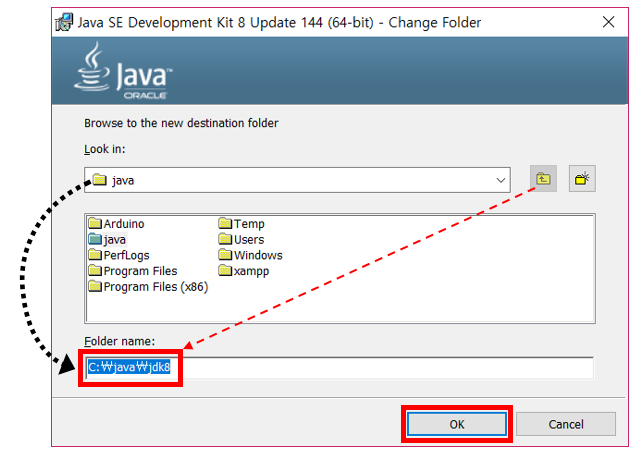Select the Users folder
643x456 pixels.
click(x=242, y=239)
